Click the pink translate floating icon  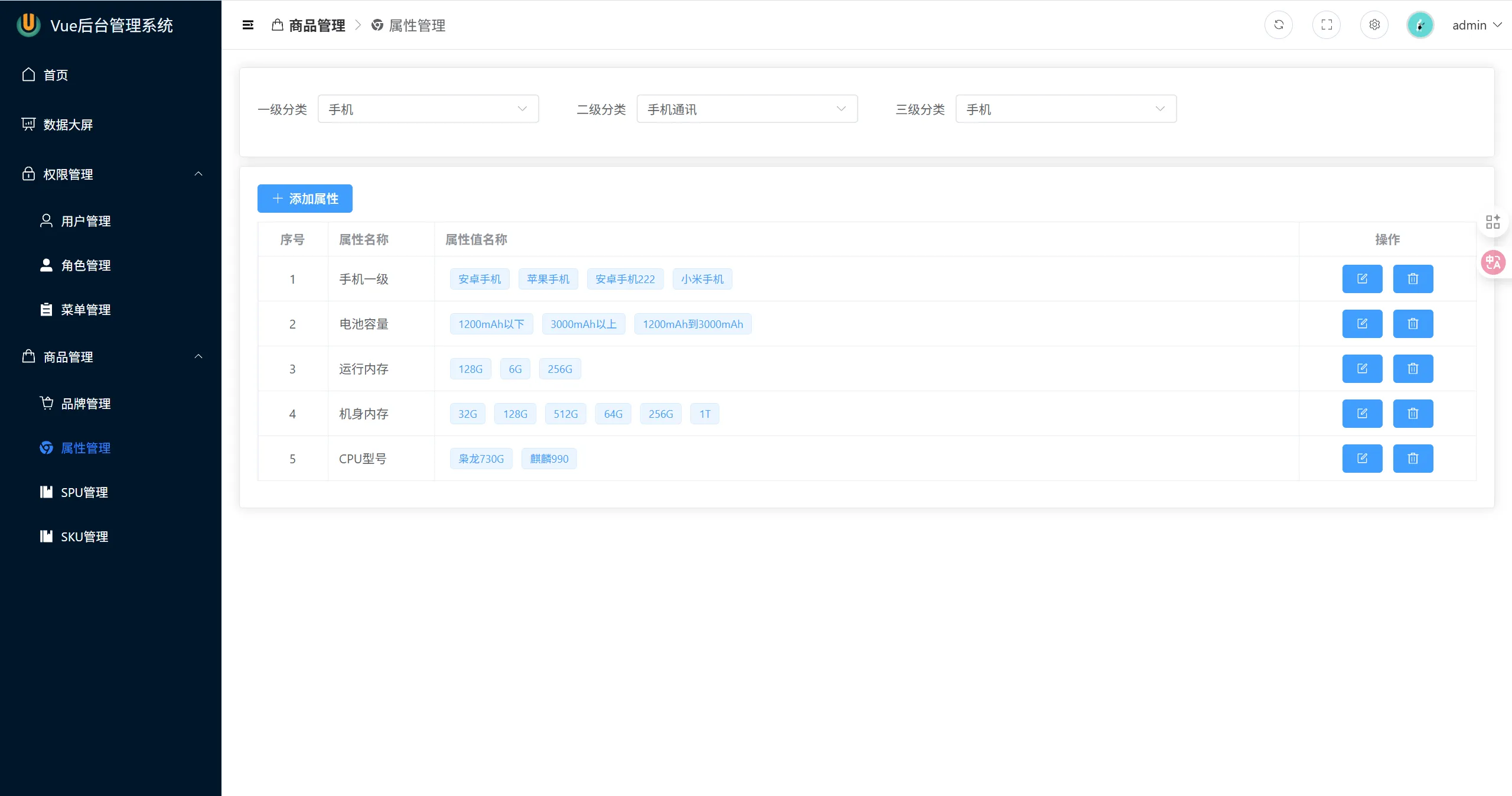pyautogui.click(x=1493, y=262)
